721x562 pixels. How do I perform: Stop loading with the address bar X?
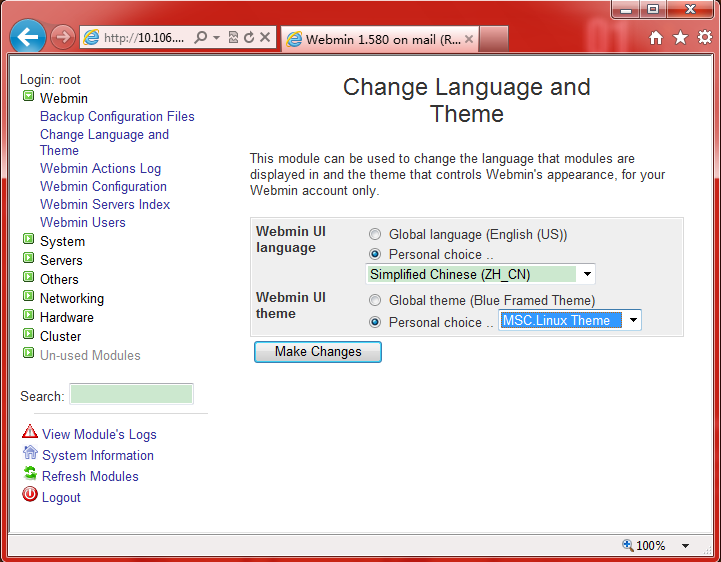265,37
